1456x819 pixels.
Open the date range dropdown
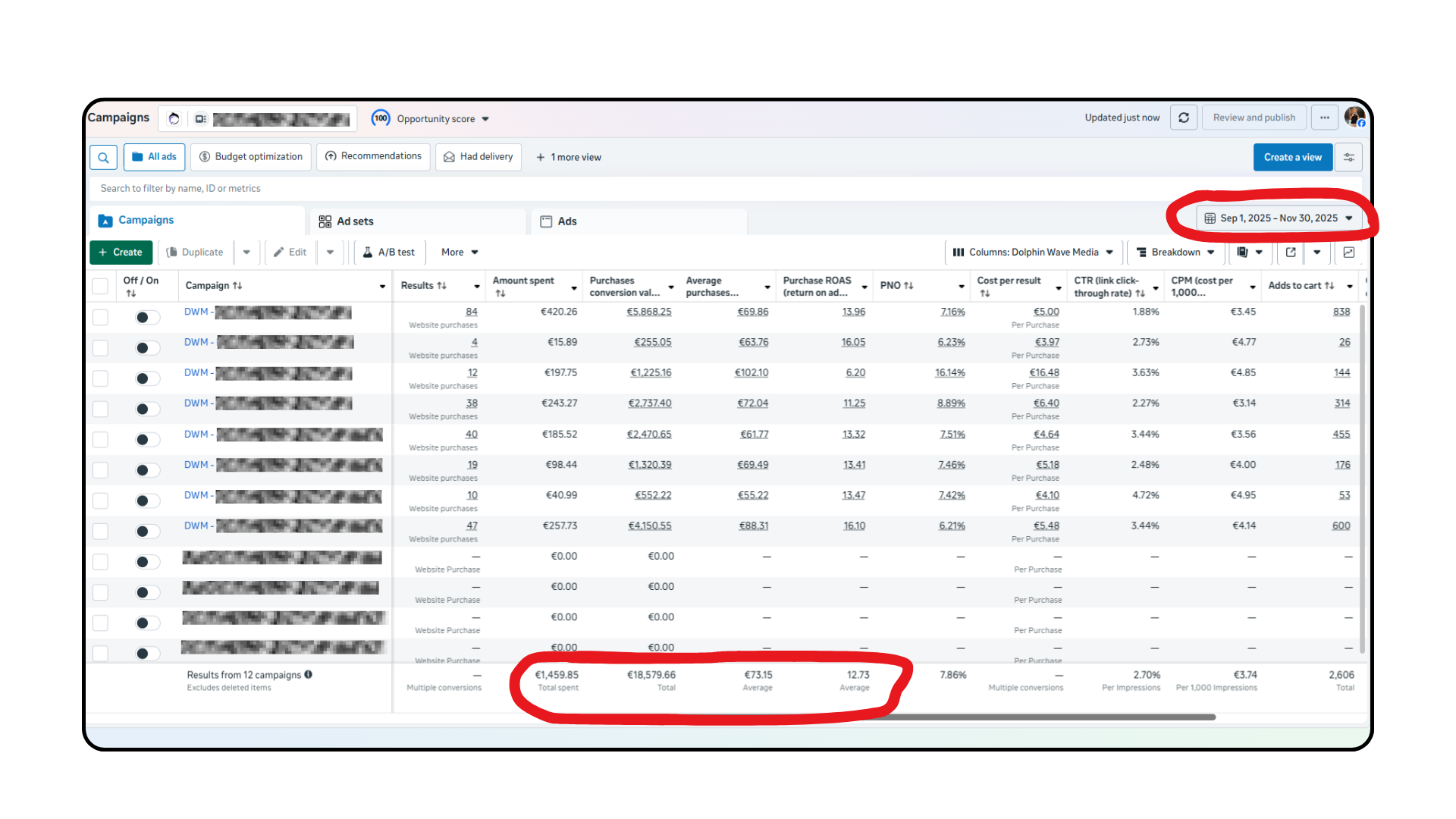click(x=1279, y=218)
